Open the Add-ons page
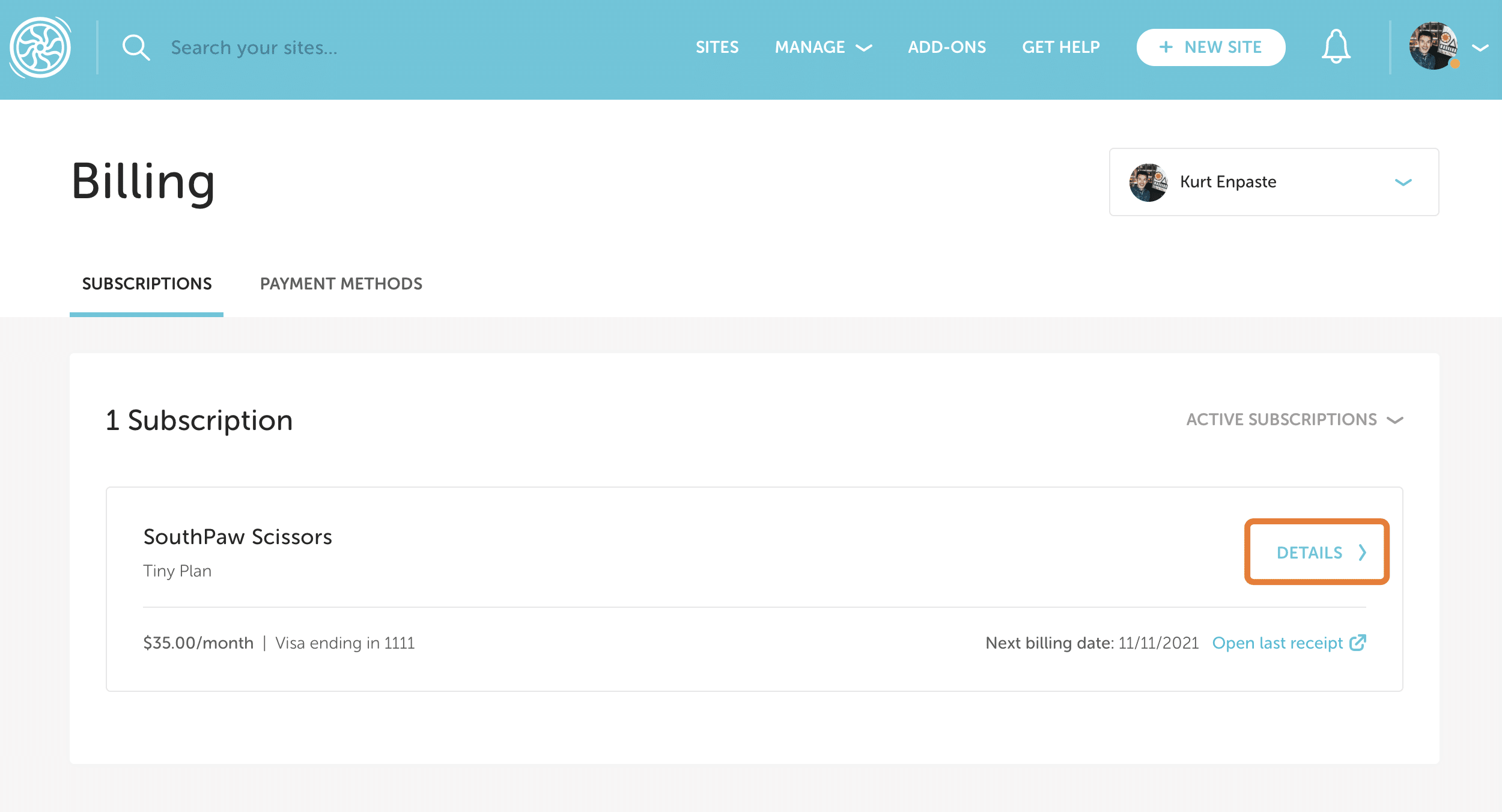The height and width of the screenshot is (812, 1502). coord(947,47)
